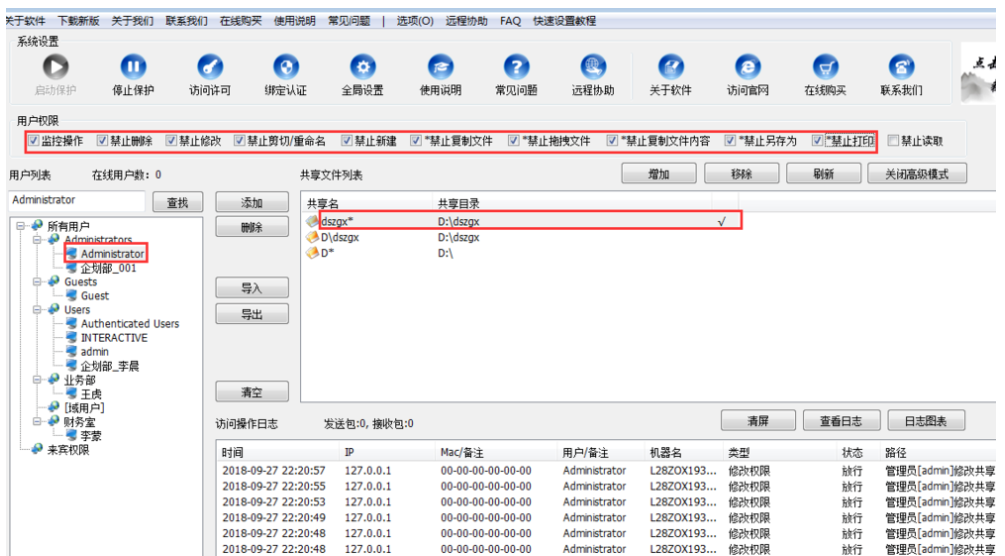Click the 企划部_李晨 user icon
Viewport: 1005px width, 556px height.
coord(72,366)
